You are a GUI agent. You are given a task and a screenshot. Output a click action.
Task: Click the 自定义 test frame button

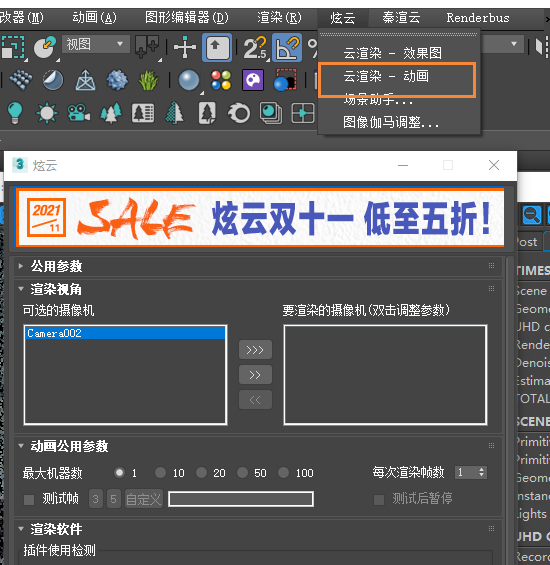144,499
